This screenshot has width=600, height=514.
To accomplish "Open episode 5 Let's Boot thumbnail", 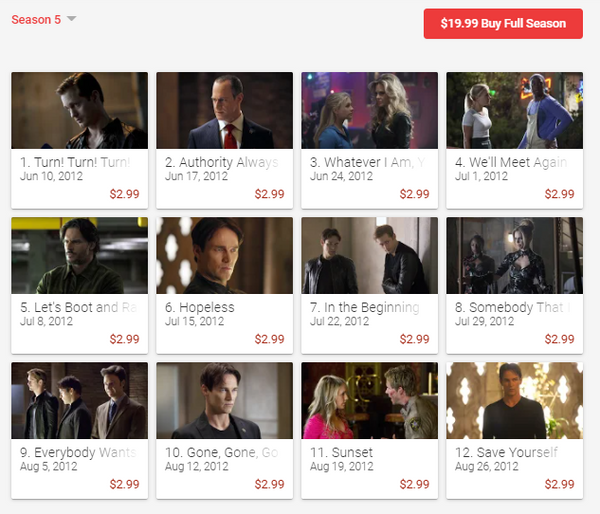I will click(80, 255).
